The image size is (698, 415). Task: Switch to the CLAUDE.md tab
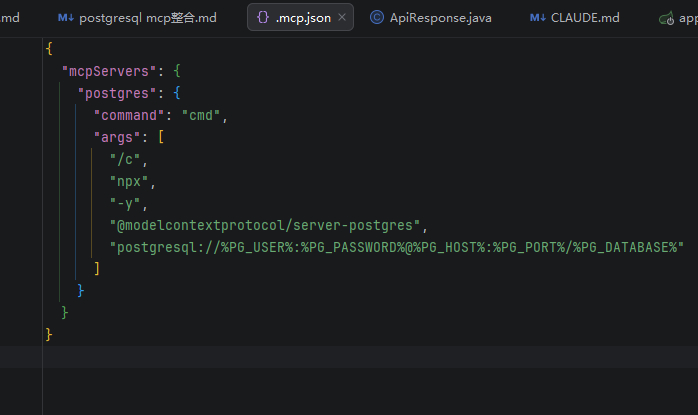(x=585, y=18)
